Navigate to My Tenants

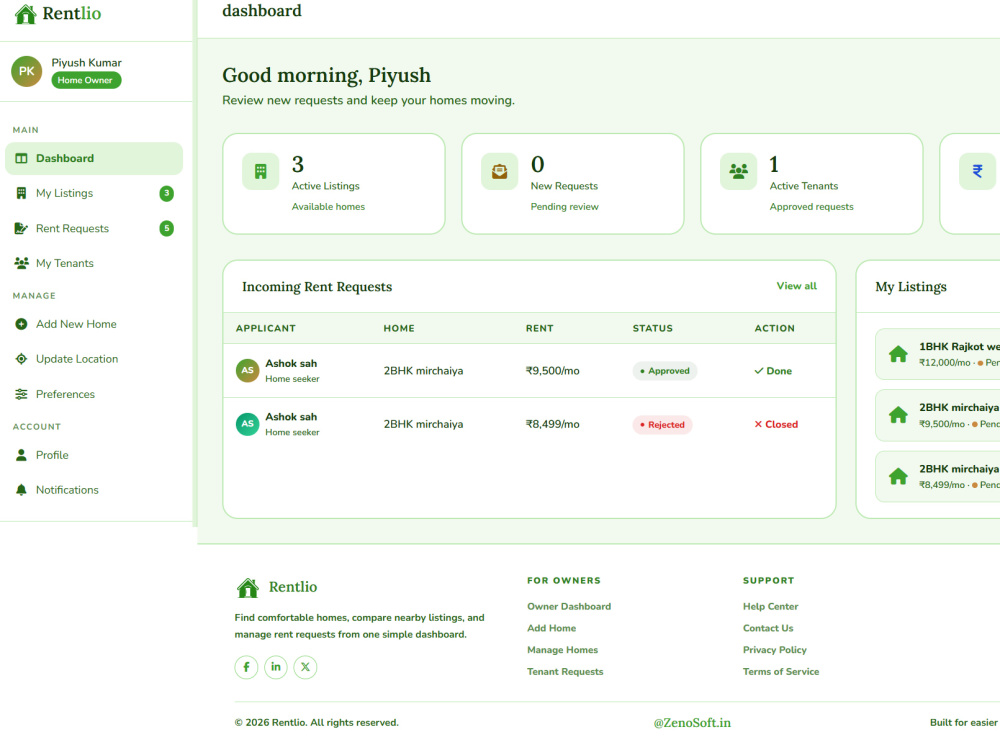tap(94, 263)
